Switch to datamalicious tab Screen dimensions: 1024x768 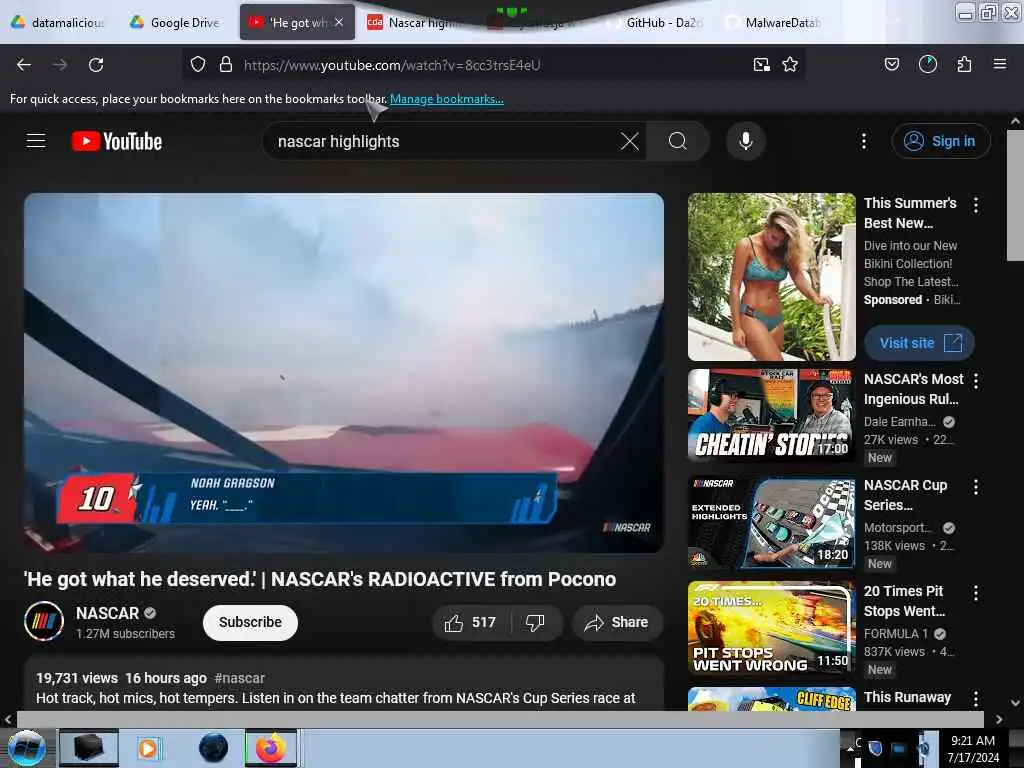pyautogui.click(x=59, y=23)
